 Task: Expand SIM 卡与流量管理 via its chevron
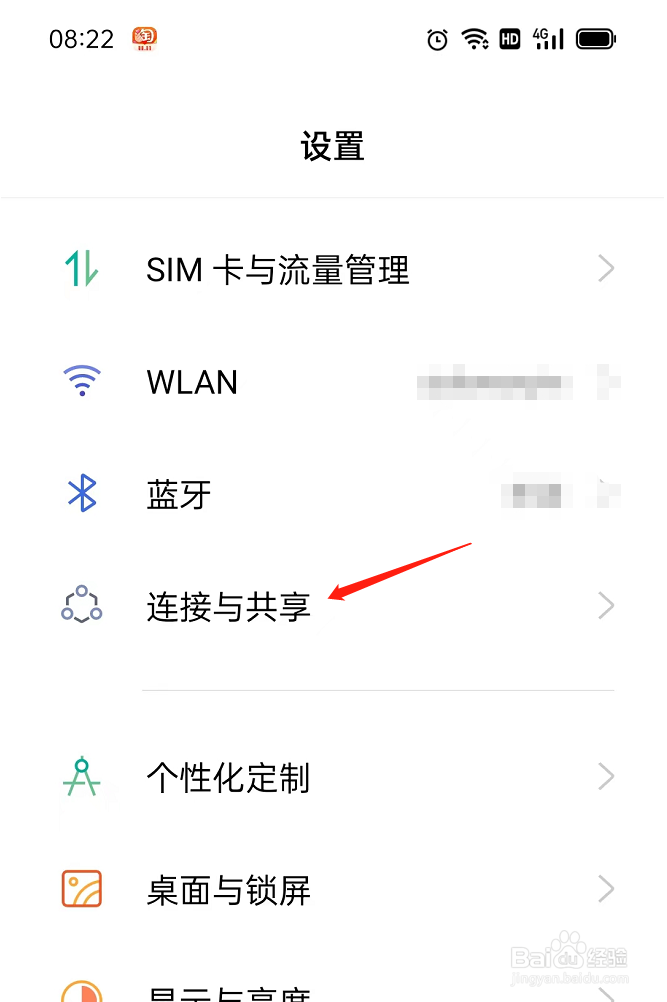coord(606,268)
